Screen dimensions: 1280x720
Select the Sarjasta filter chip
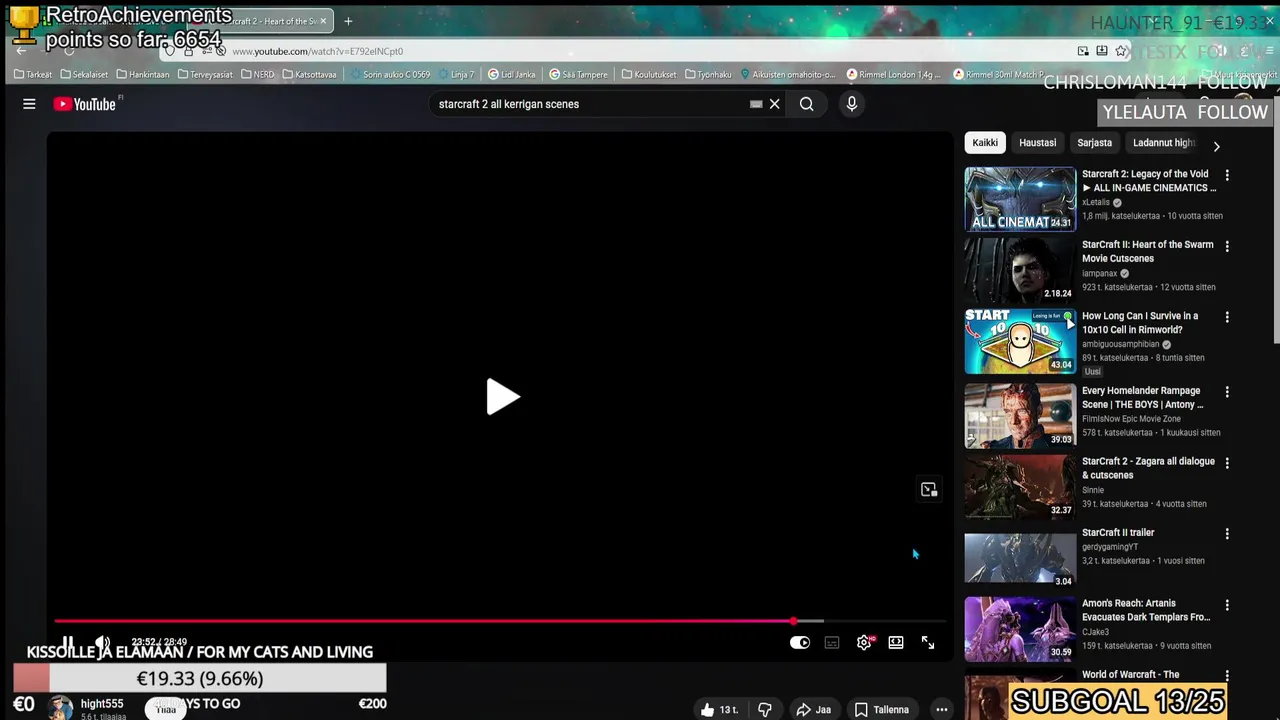[x=1094, y=143]
